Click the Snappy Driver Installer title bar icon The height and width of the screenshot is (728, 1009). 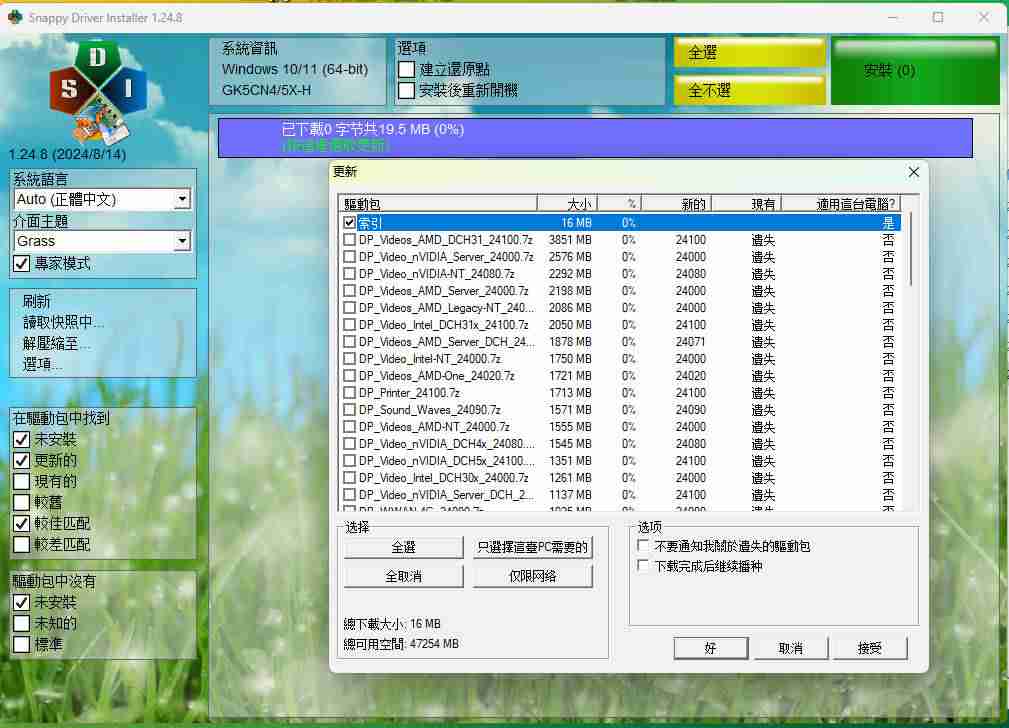(13, 17)
